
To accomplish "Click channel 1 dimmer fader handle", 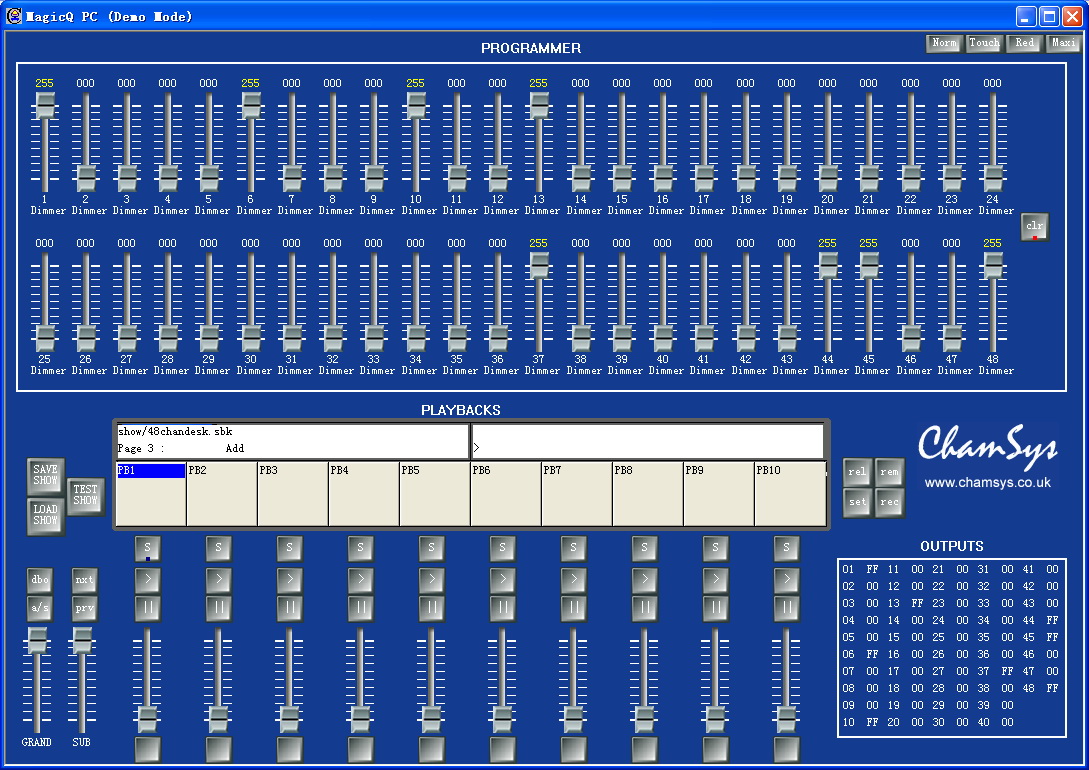I will coord(44,106).
